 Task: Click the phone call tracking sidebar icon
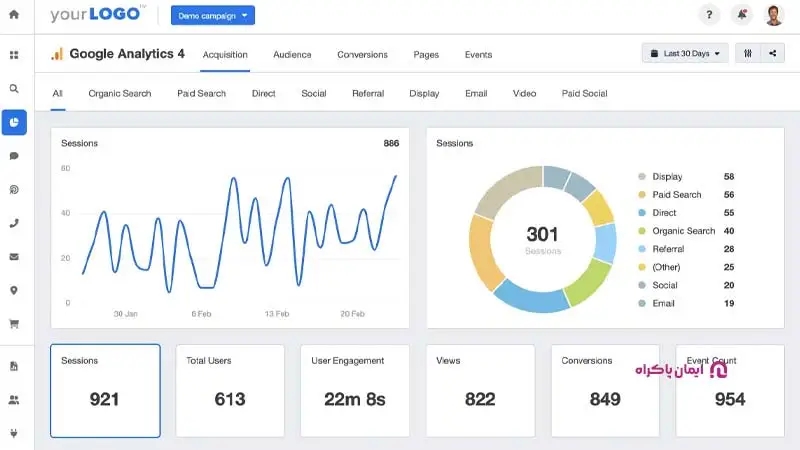(14, 223)
